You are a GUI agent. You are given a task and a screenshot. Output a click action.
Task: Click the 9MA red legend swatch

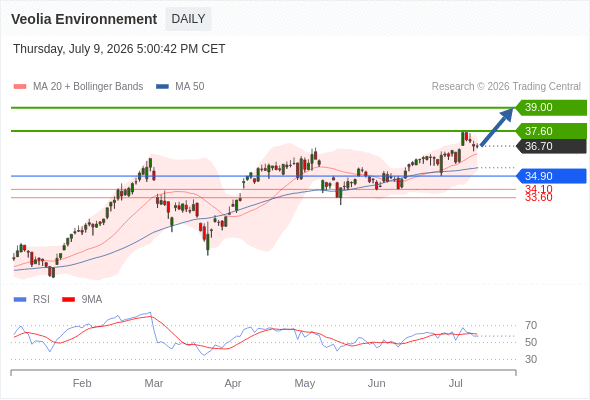68,300
